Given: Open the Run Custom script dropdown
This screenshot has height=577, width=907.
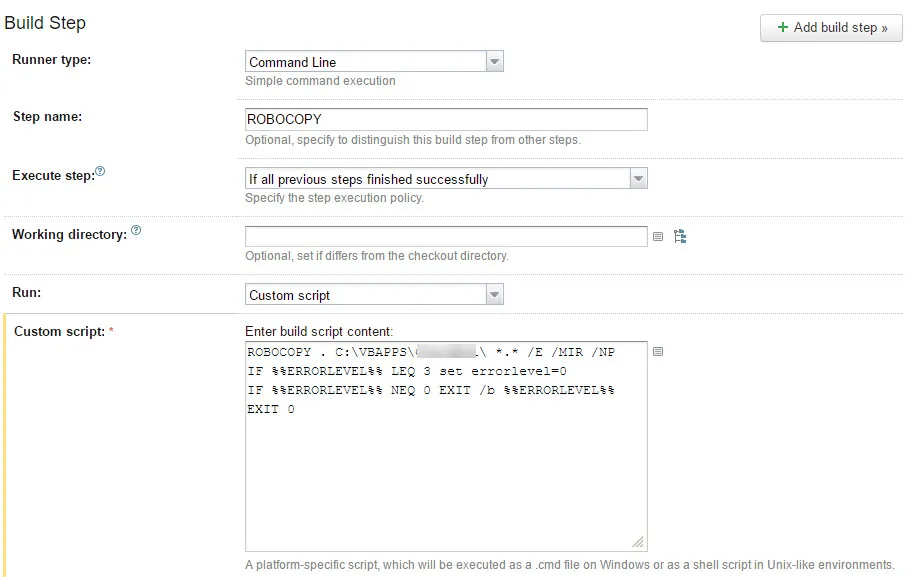Looking at the screenshot, I should coord(374,295).
